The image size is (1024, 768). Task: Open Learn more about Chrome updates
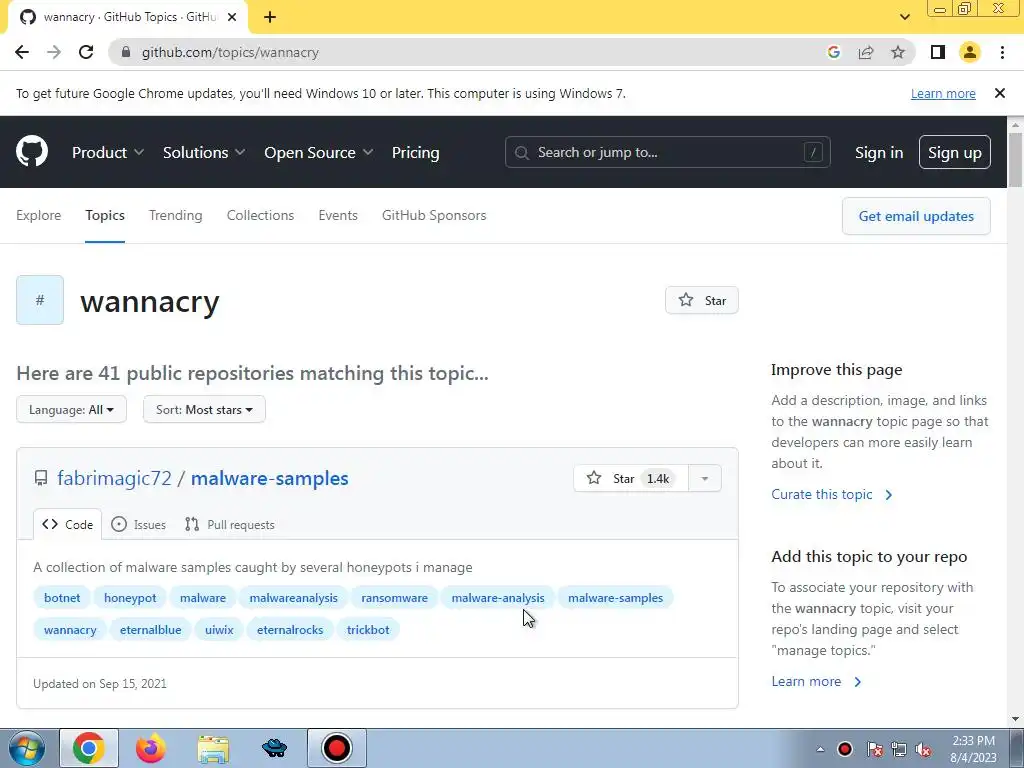(x=943, y=93)
